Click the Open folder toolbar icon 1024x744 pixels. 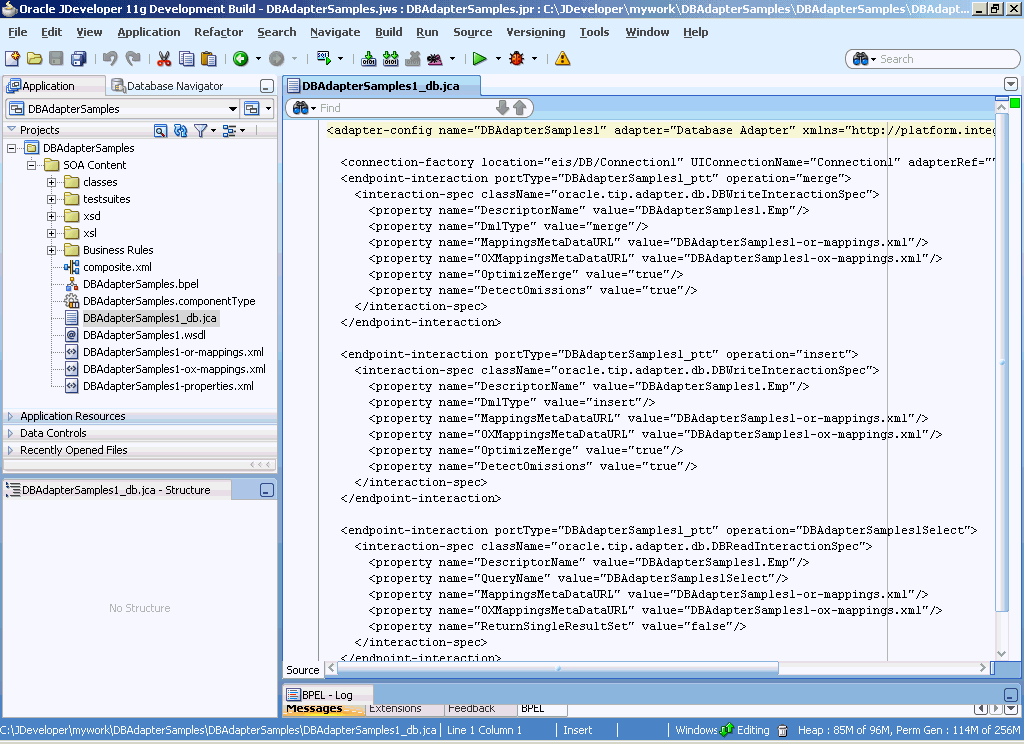tap(34, 59)
